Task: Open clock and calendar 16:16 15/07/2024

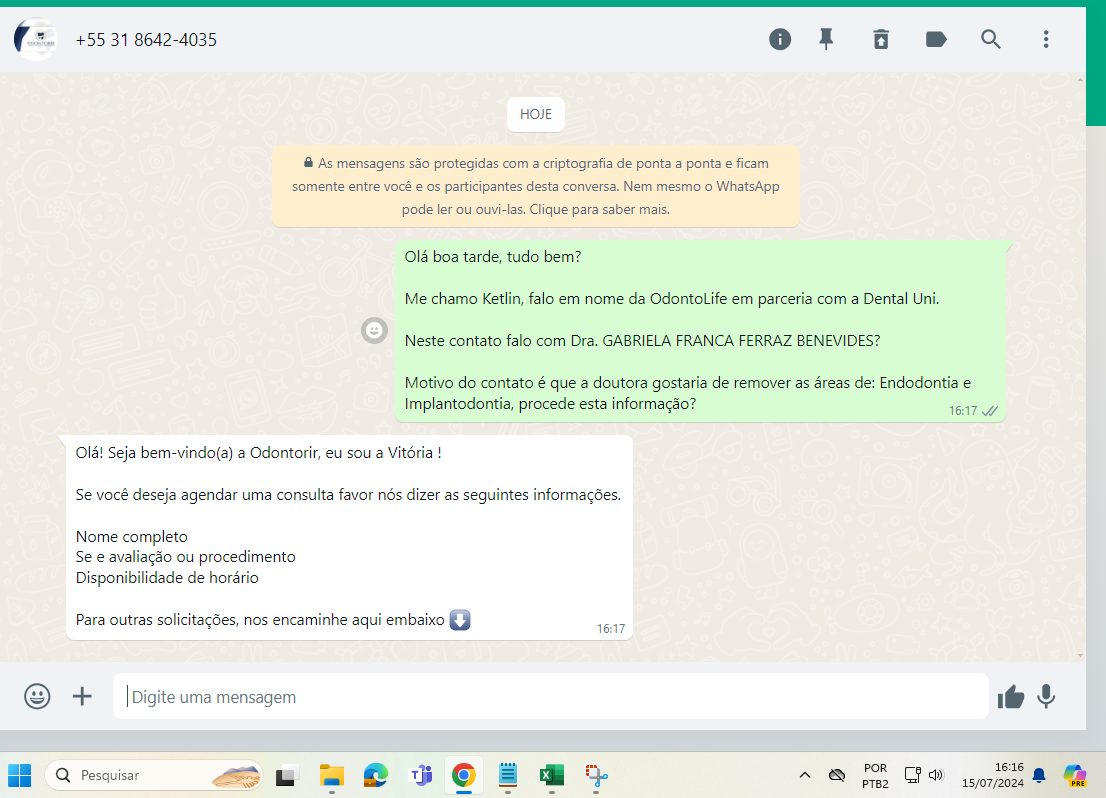Action: pos(992,775)
